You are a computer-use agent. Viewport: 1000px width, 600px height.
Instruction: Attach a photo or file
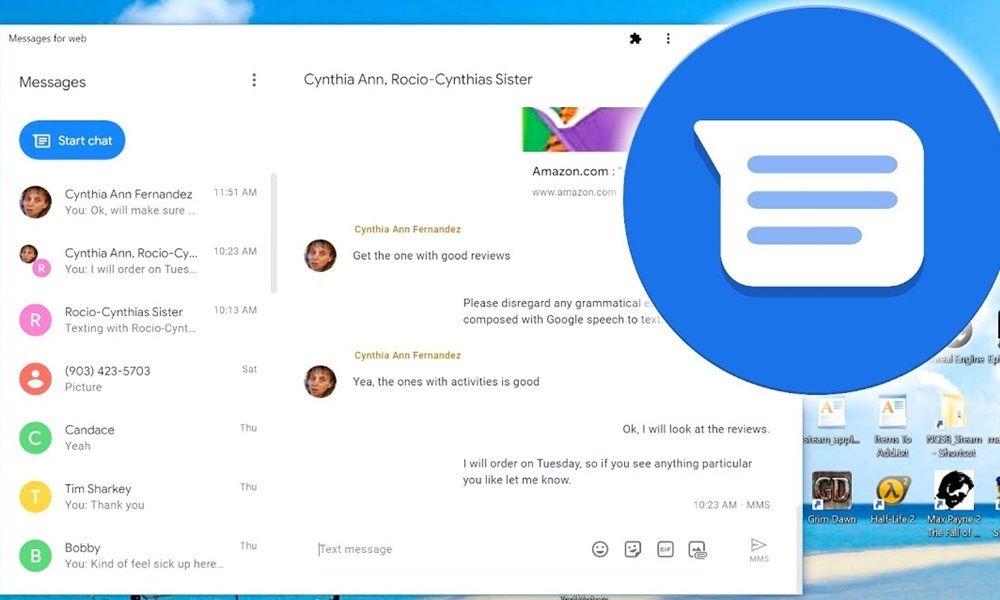[x=698, y=550]
